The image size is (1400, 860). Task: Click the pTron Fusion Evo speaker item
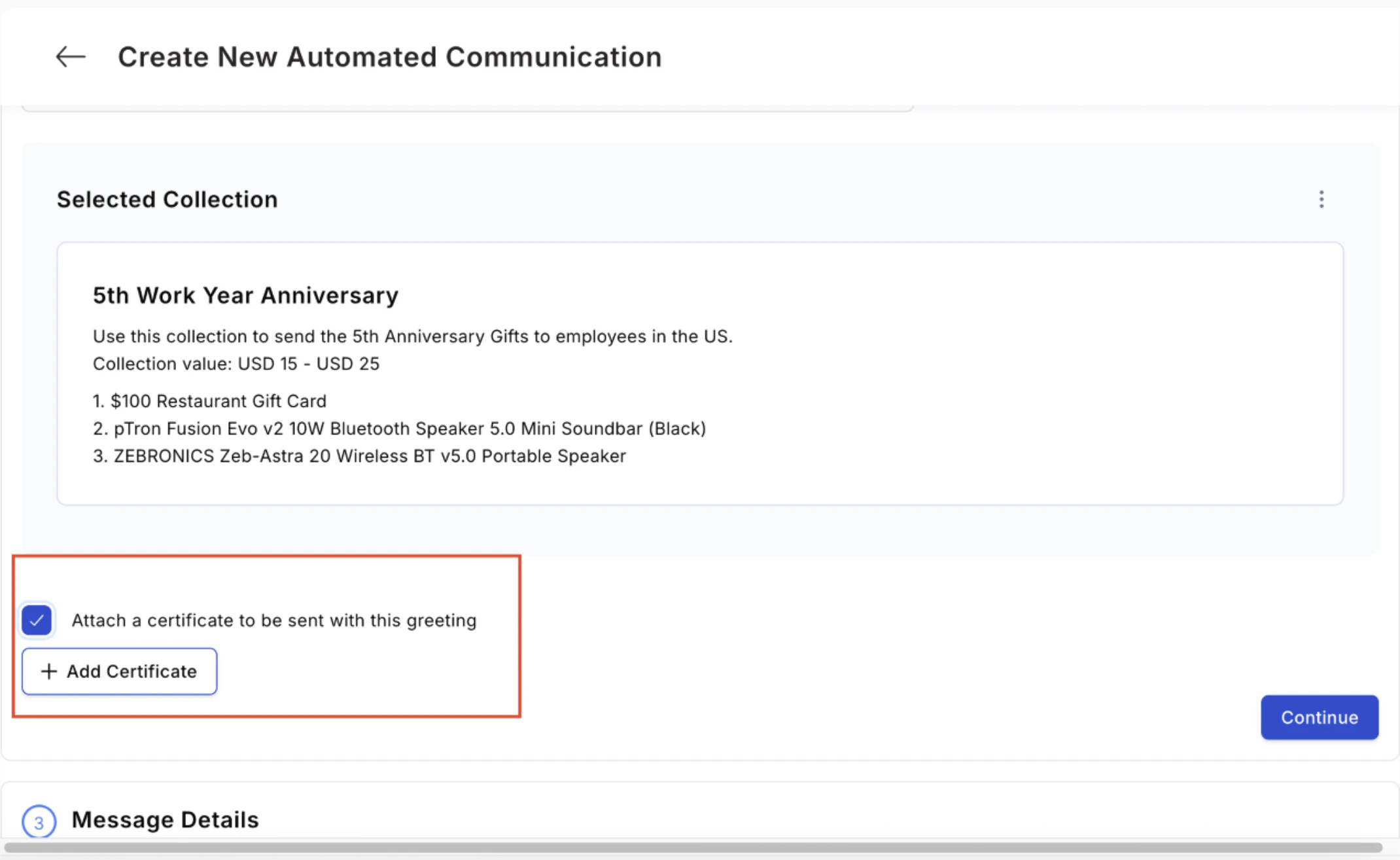[x=399, y=428]
